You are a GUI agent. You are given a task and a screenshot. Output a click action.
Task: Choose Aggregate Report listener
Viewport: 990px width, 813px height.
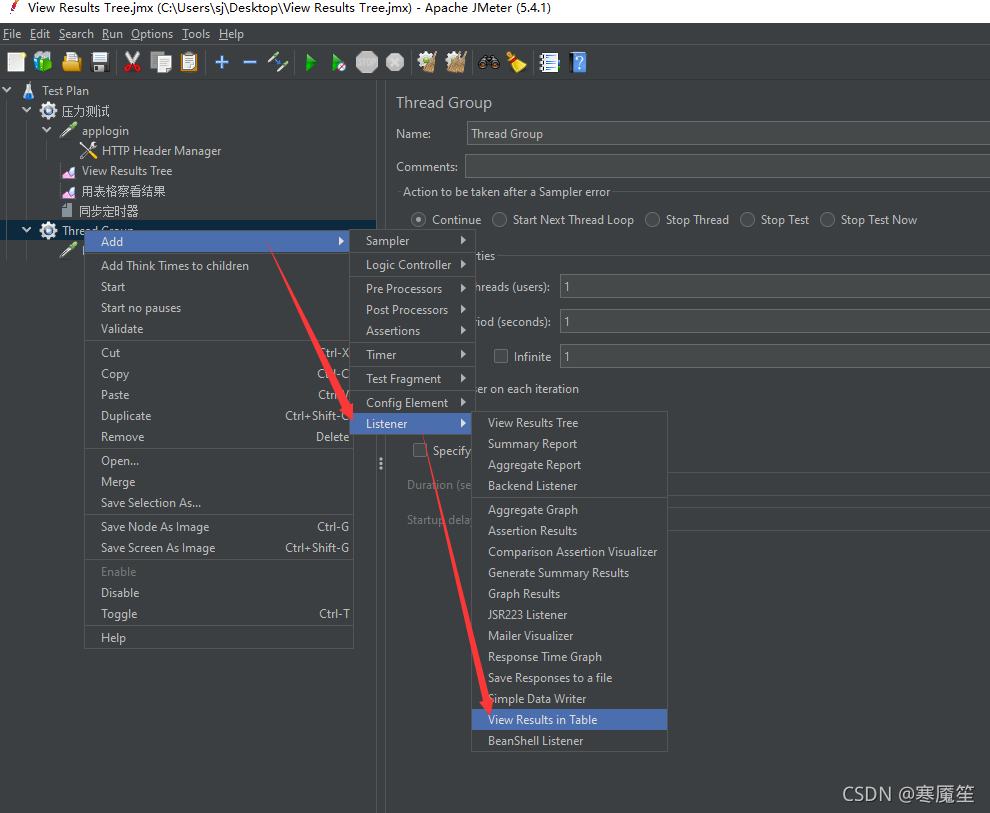(570, 465)
